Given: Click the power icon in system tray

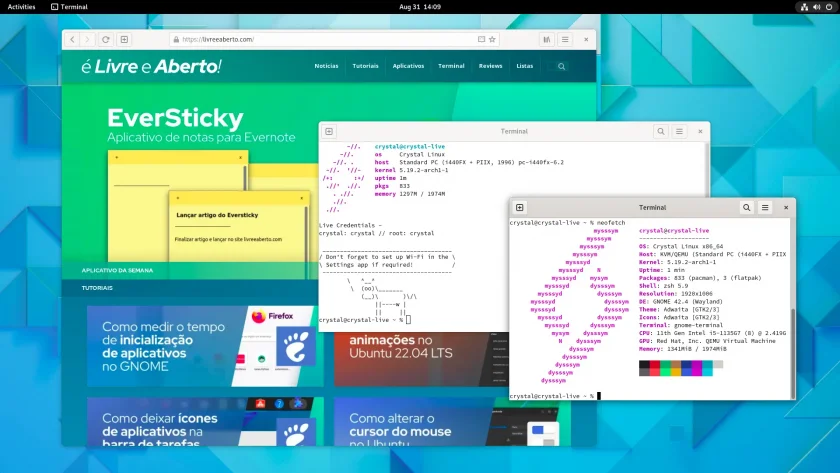Looking at the screenshot, I should [x=829, y=7].
